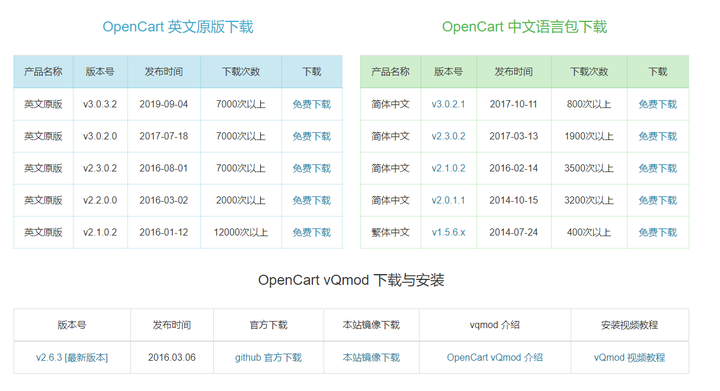Viewport: 720px width, 391px height.
Task: Open the 2016-02-14 v2.1.0.2 language pack link
Action: (448, 168)
